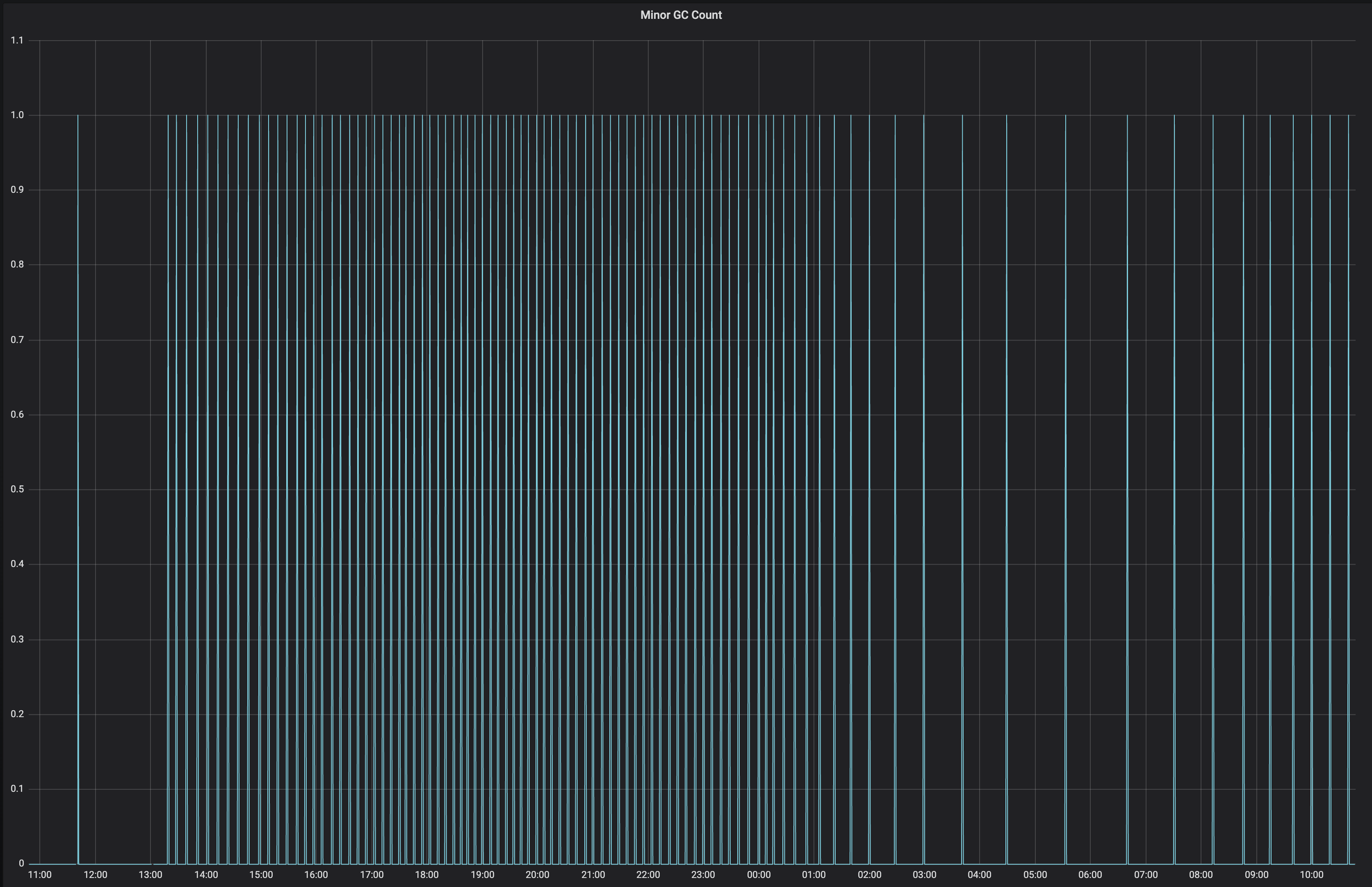The width and height of the screenshot is (1372, 887).
Task: Click the 0.8 y-axis value
Action: (x=17, y=265)
